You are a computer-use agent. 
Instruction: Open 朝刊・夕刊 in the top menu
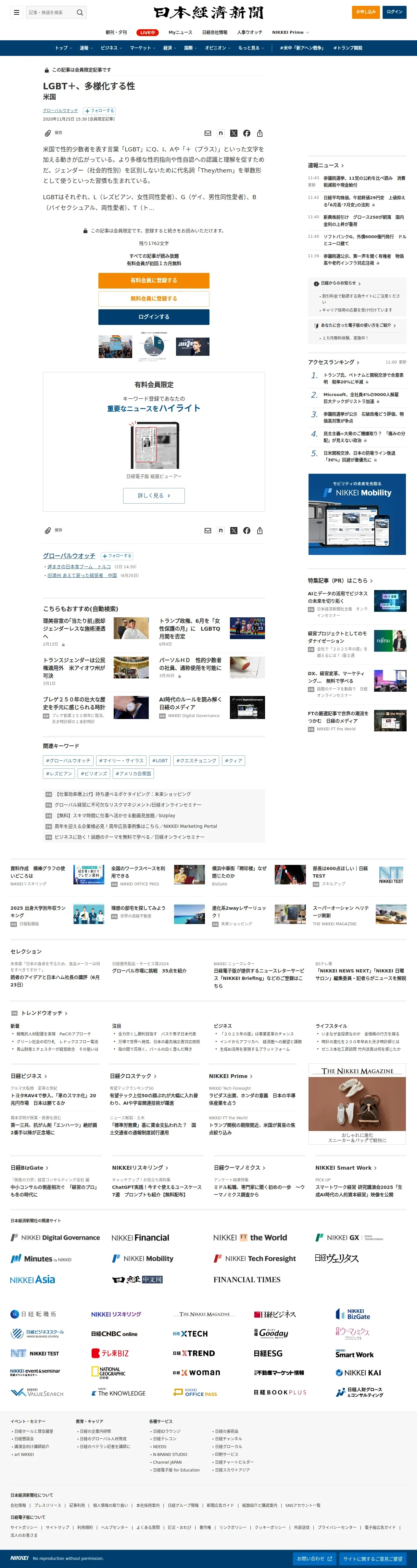[x=116, y=32]
